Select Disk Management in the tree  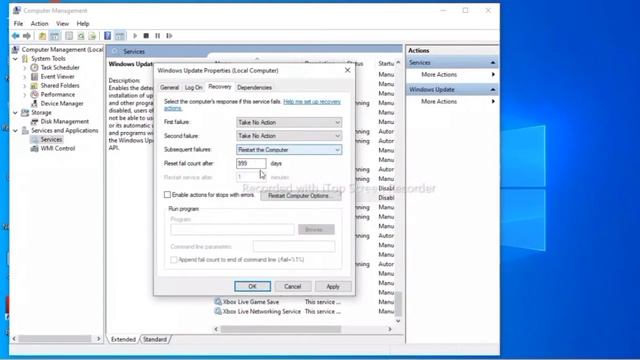tap(64, 121)
